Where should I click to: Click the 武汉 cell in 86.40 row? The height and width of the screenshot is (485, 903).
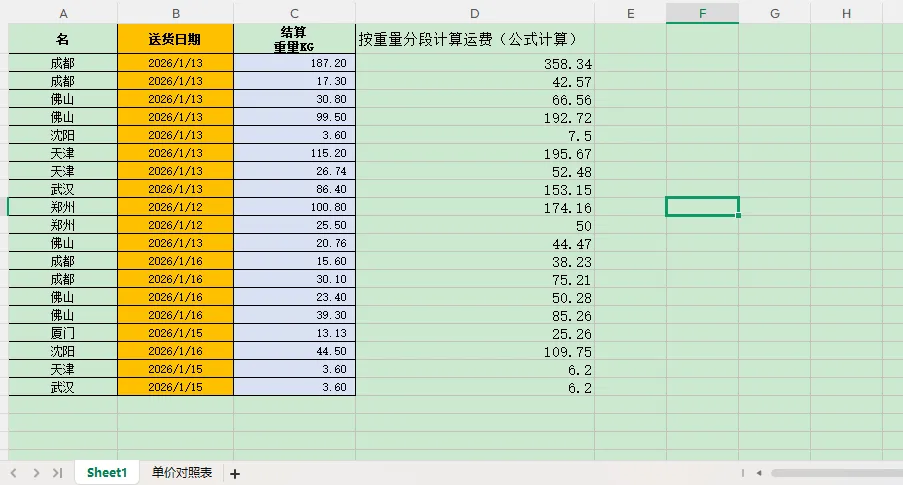(x=63, y=189)
